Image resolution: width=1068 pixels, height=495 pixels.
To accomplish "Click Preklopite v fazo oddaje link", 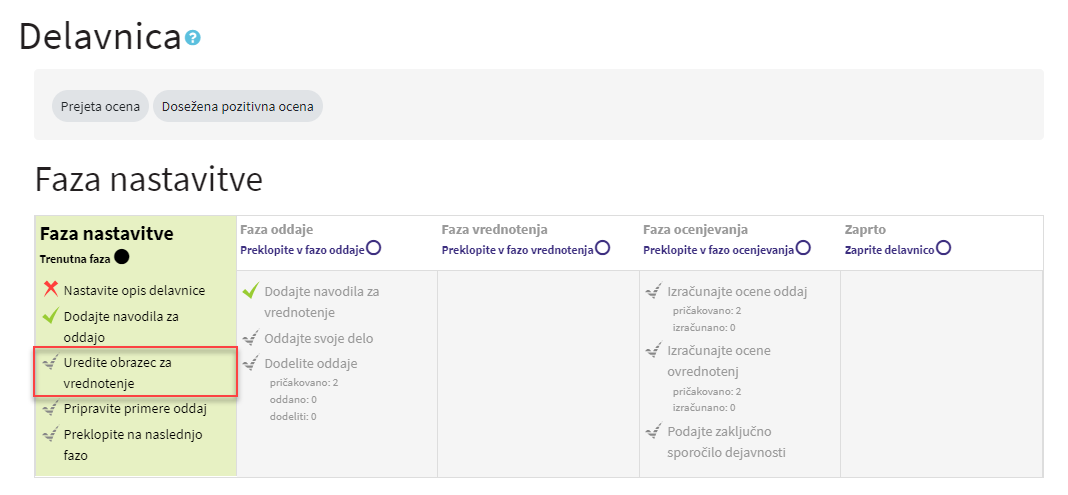I will [302, 249].
